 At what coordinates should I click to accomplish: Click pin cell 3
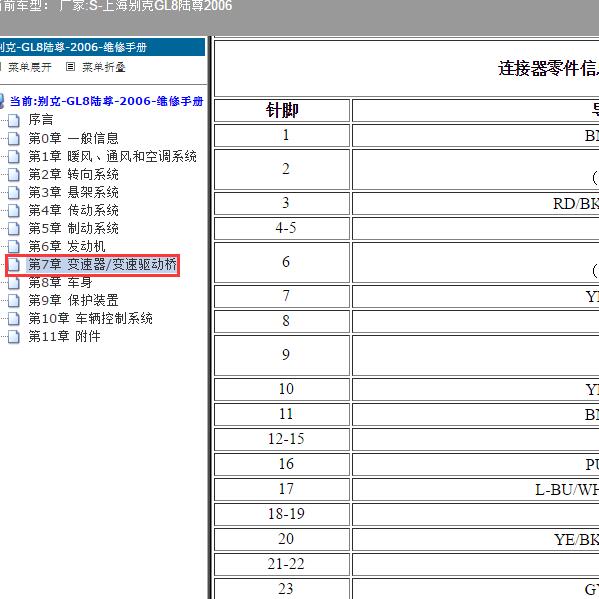tap(282, 203)
